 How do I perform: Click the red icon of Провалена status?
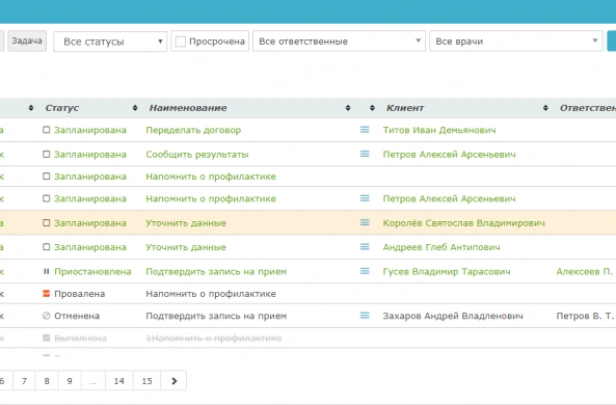pos(46,293)
